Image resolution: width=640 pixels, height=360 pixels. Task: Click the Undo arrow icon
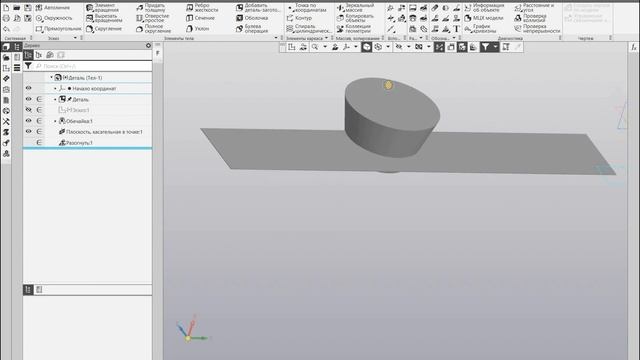click(6, 29)
